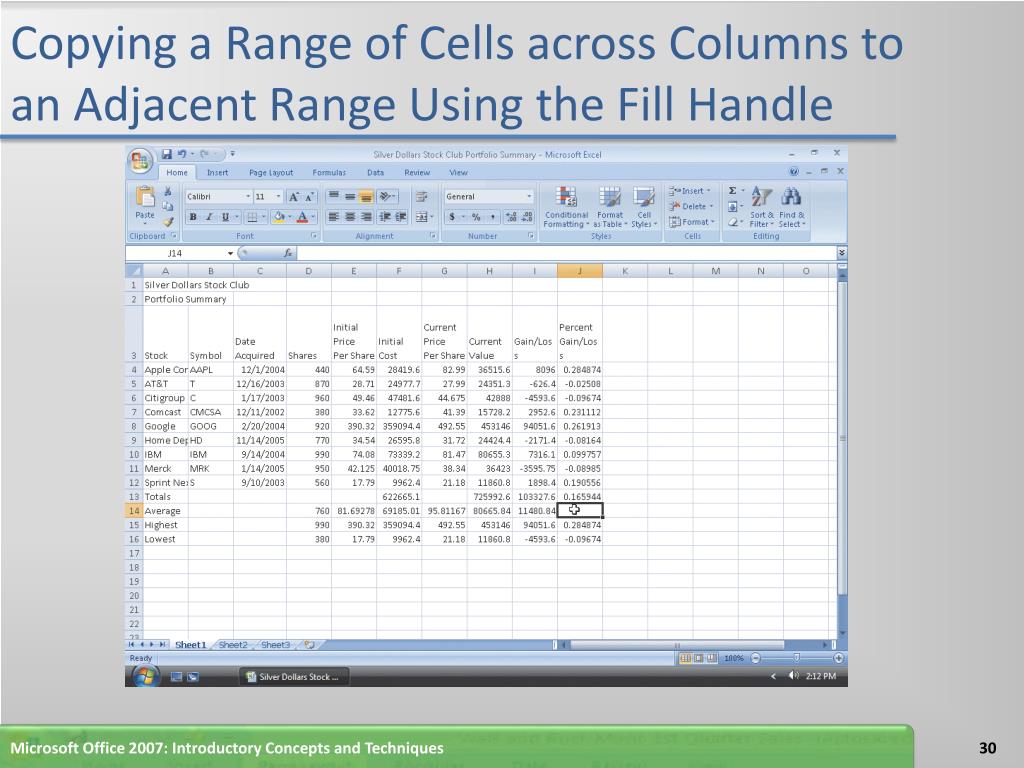Apply Comma Style number format
1024x768 pixels.
click(492, 217)
